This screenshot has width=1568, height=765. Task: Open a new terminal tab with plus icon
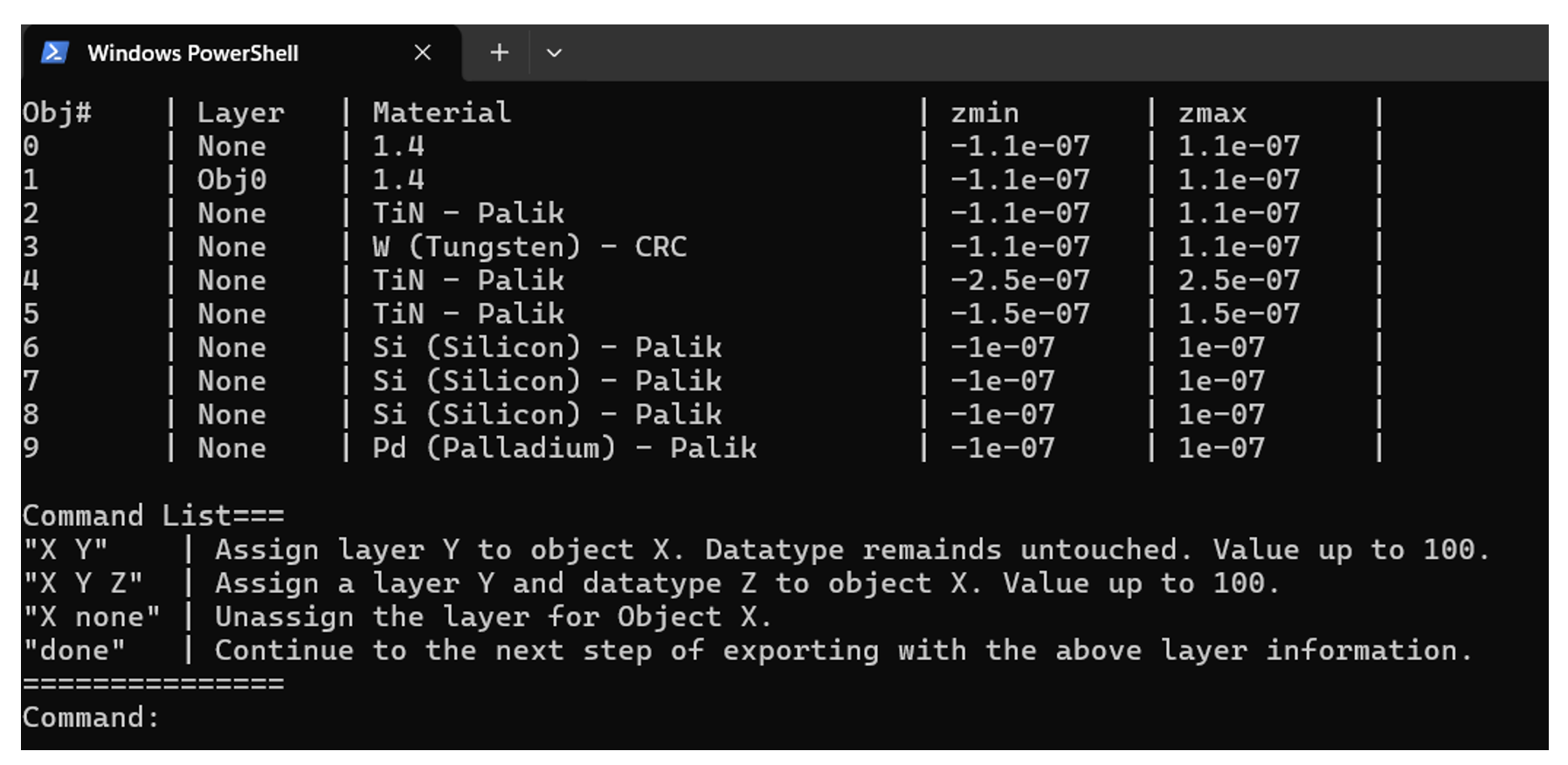499,52
